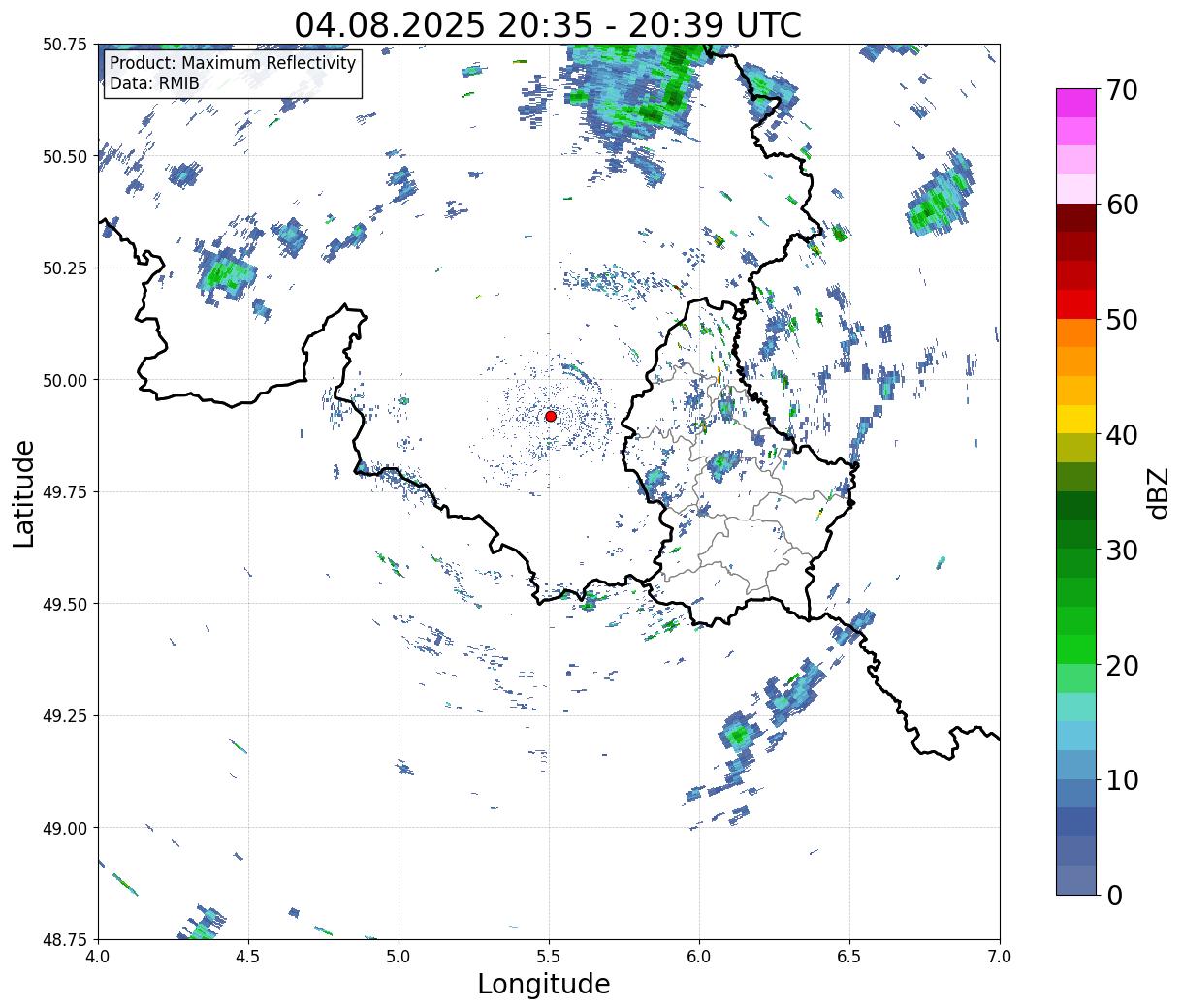The image size is (1182, 1008).
Task: Click the dBZ colorbar label
Action: pos(1159,491)
